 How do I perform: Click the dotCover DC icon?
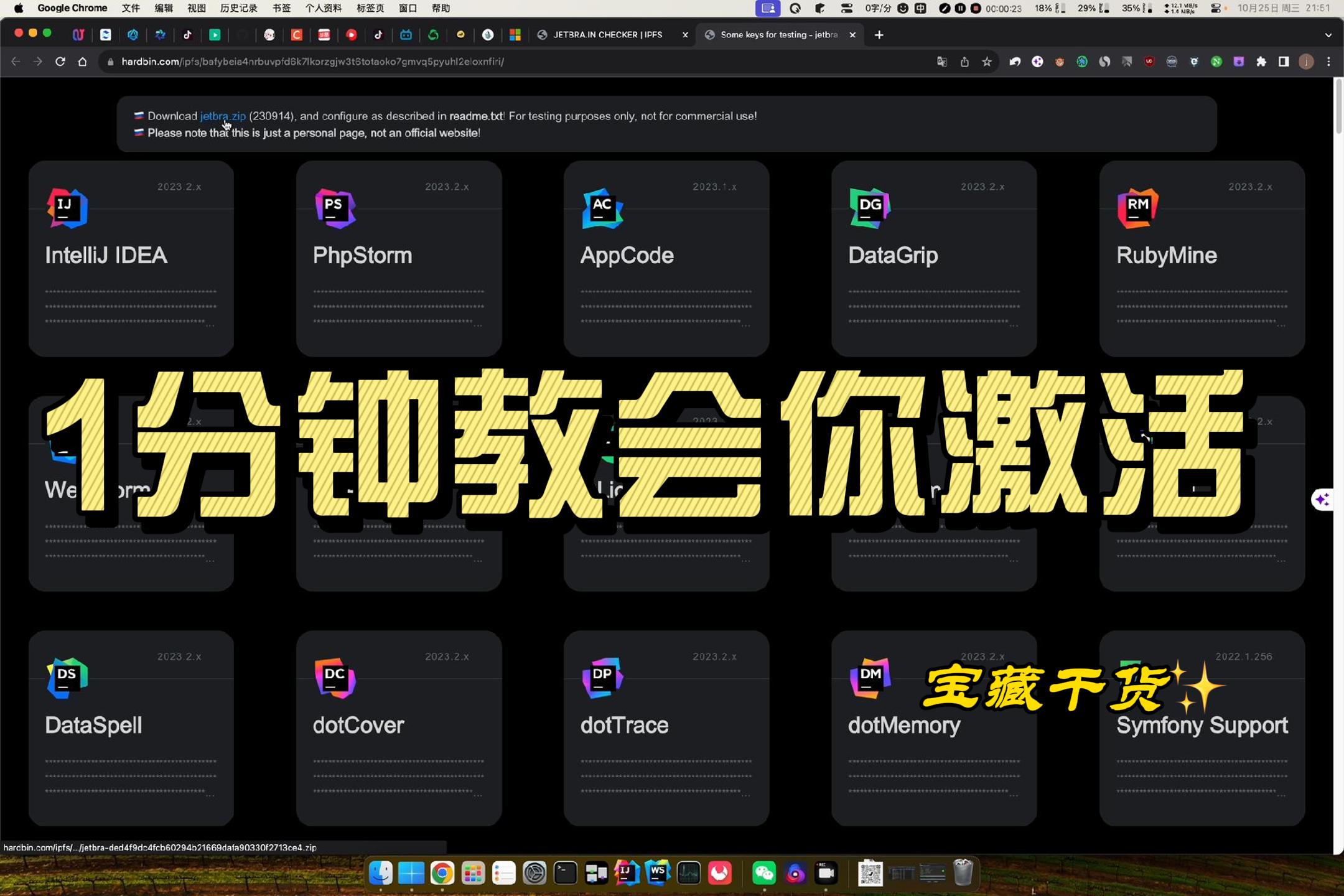pos(335,678)
